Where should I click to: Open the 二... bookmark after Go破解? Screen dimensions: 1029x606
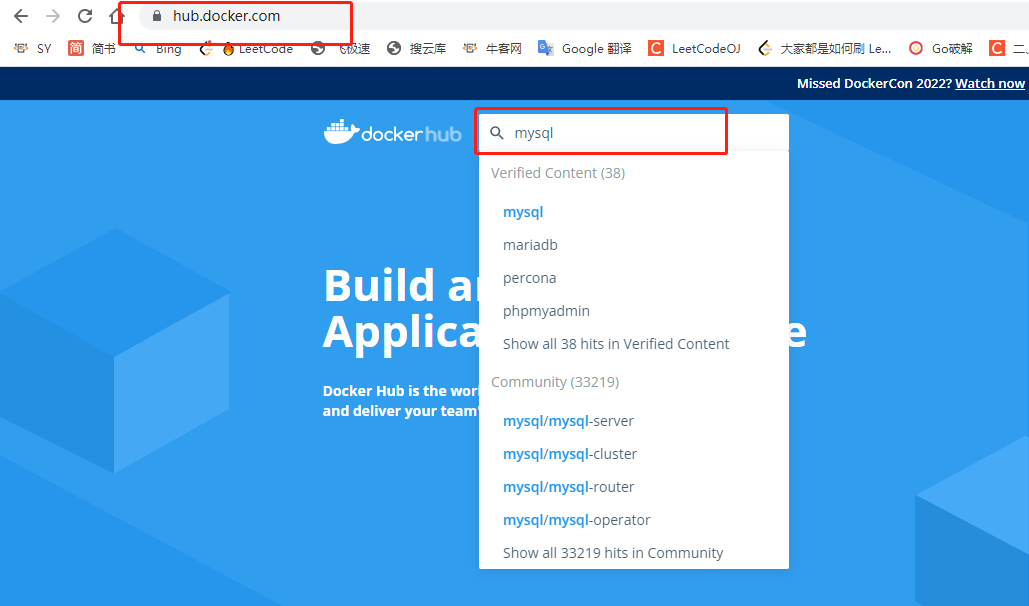click(x=1009, y=49)
